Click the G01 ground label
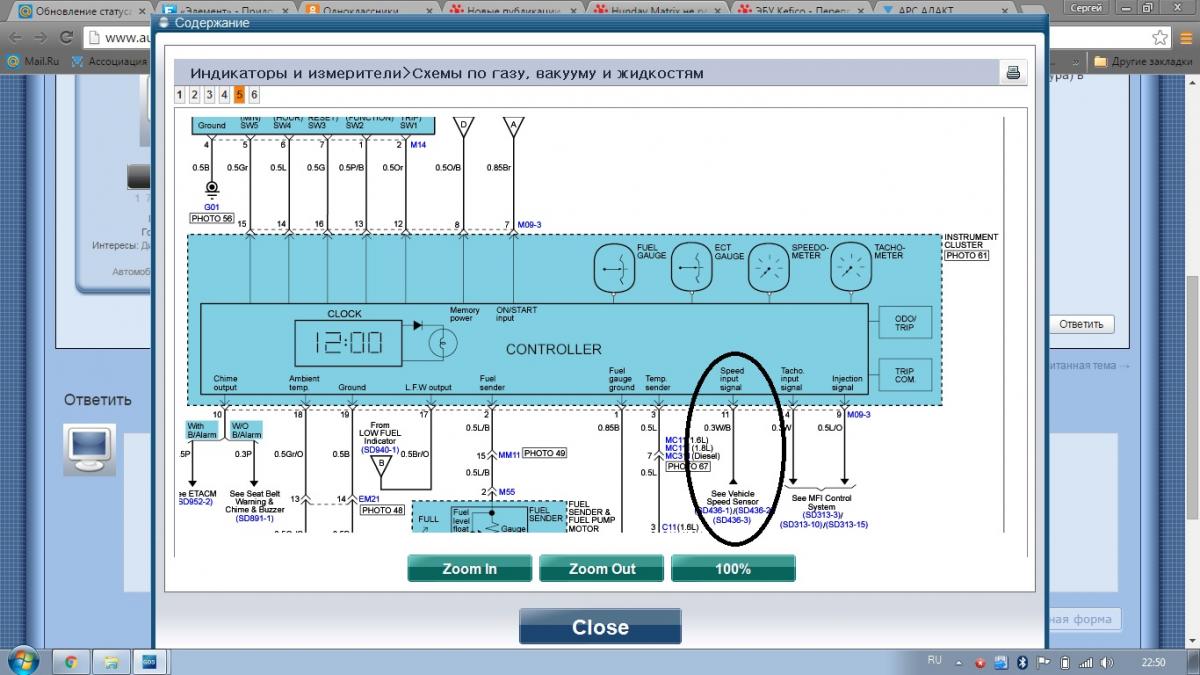1200x675 pixels. click(211, 207)
